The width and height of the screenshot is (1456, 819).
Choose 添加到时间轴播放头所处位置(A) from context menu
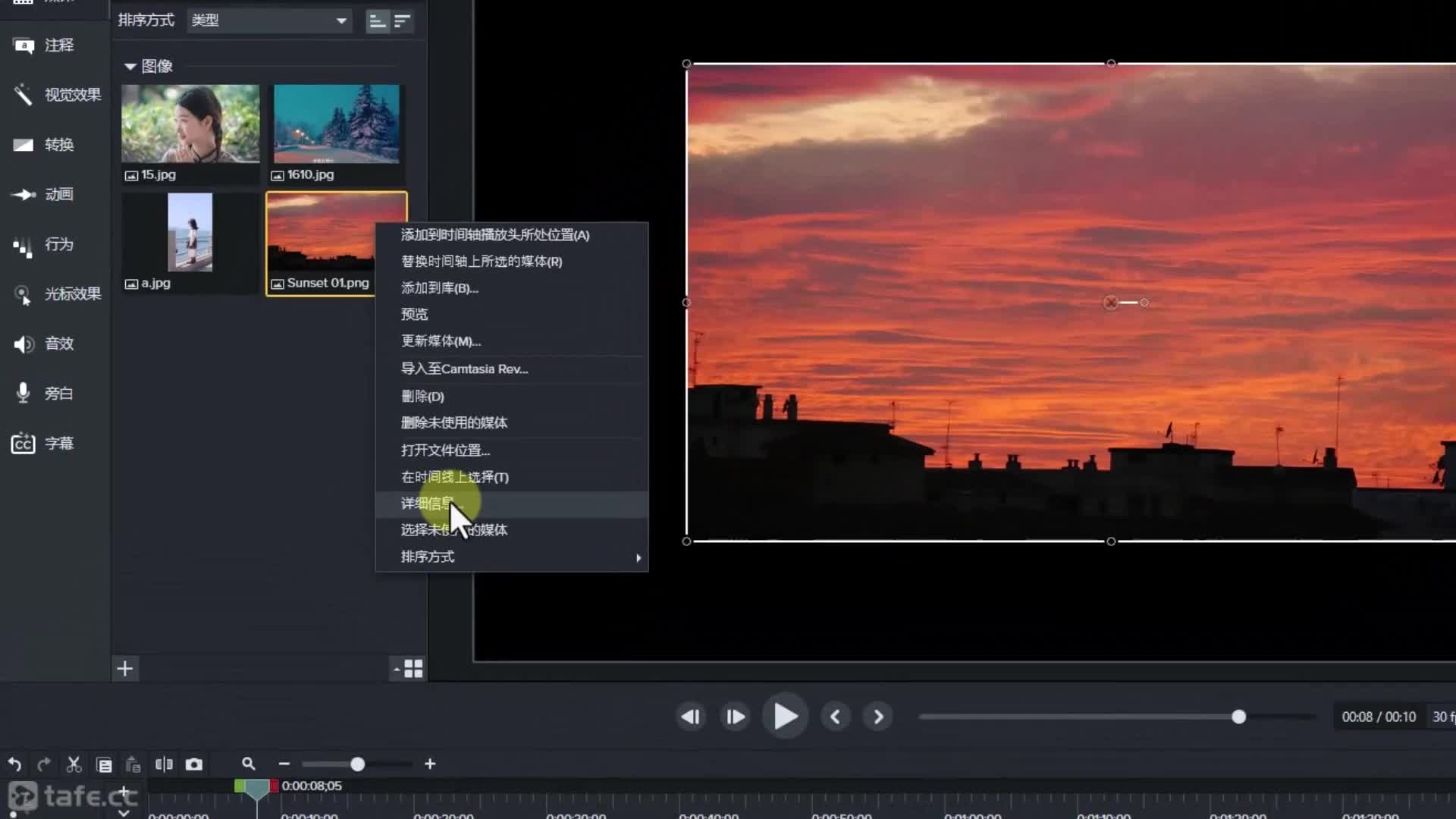point(512,235)
